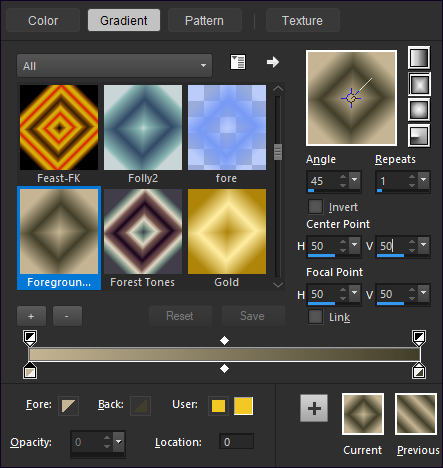Toggle the Link checkbox
This screenshot has width=443, height=468.
pos(315,316)
